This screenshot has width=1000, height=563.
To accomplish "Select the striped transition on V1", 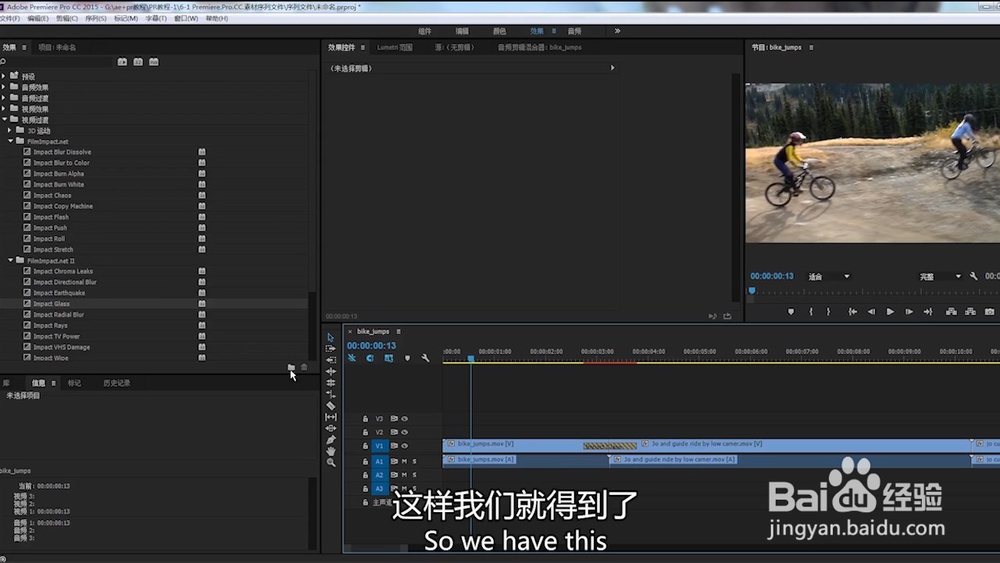I will pyautogui.click(x=610, y=446).
